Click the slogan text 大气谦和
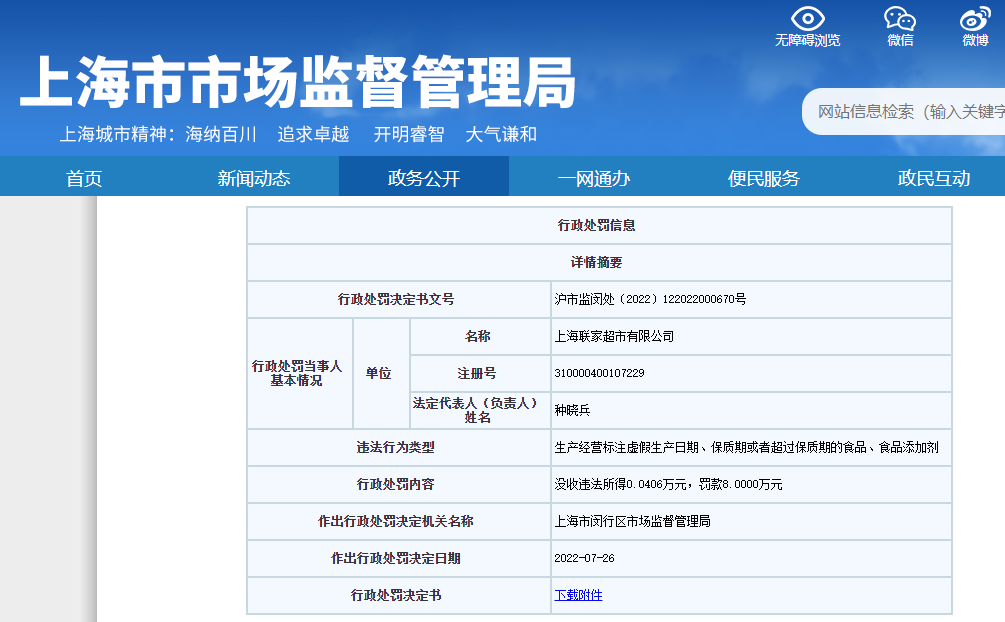 (x=501, y=134)
